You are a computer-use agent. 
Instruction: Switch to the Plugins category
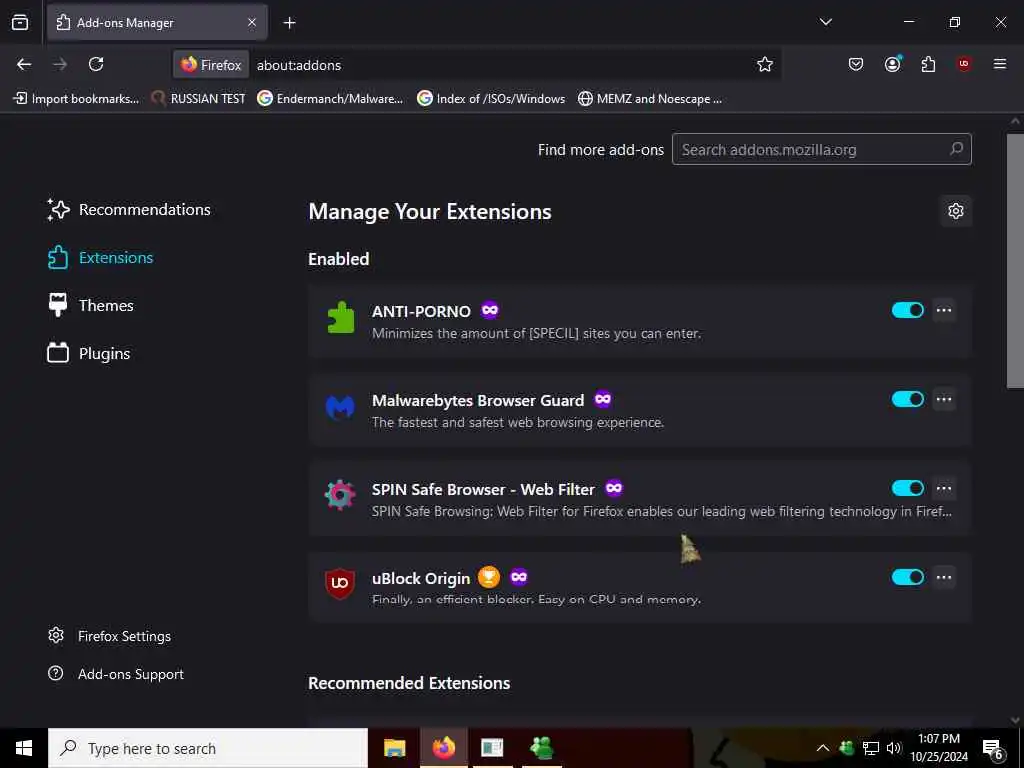coord(89,353)
